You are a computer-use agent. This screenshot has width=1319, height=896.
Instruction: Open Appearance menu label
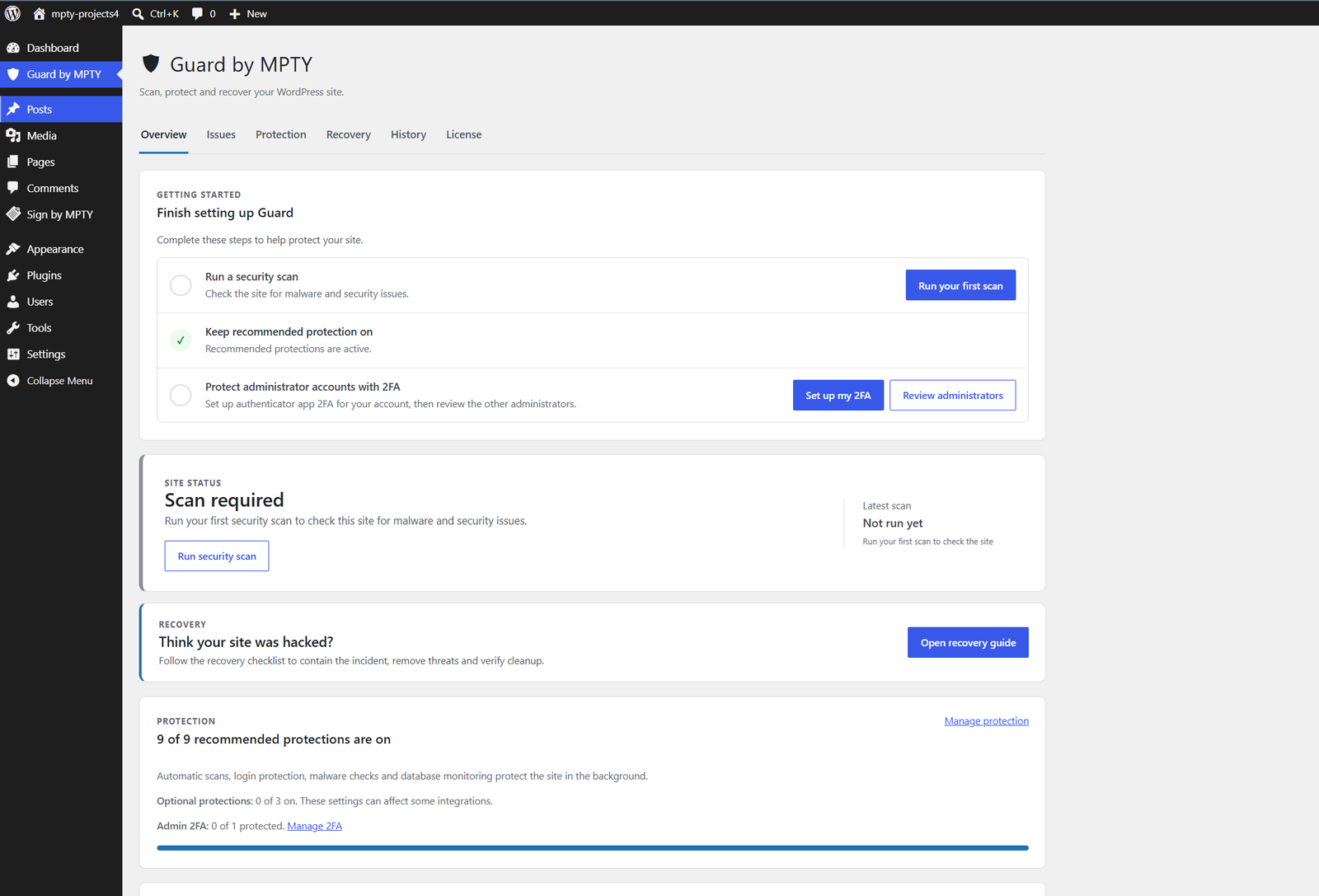point(55,249)
